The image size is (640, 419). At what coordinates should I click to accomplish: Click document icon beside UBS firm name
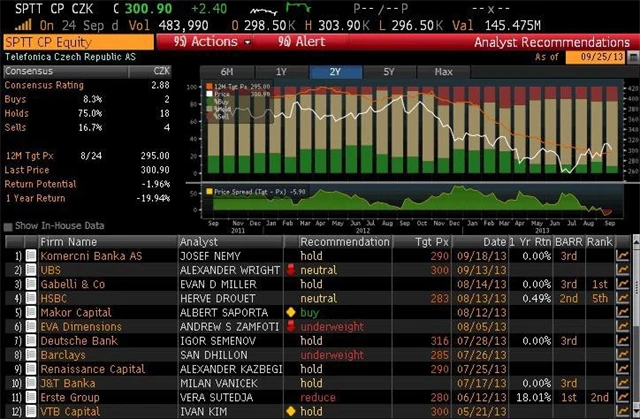click(29, 270)
